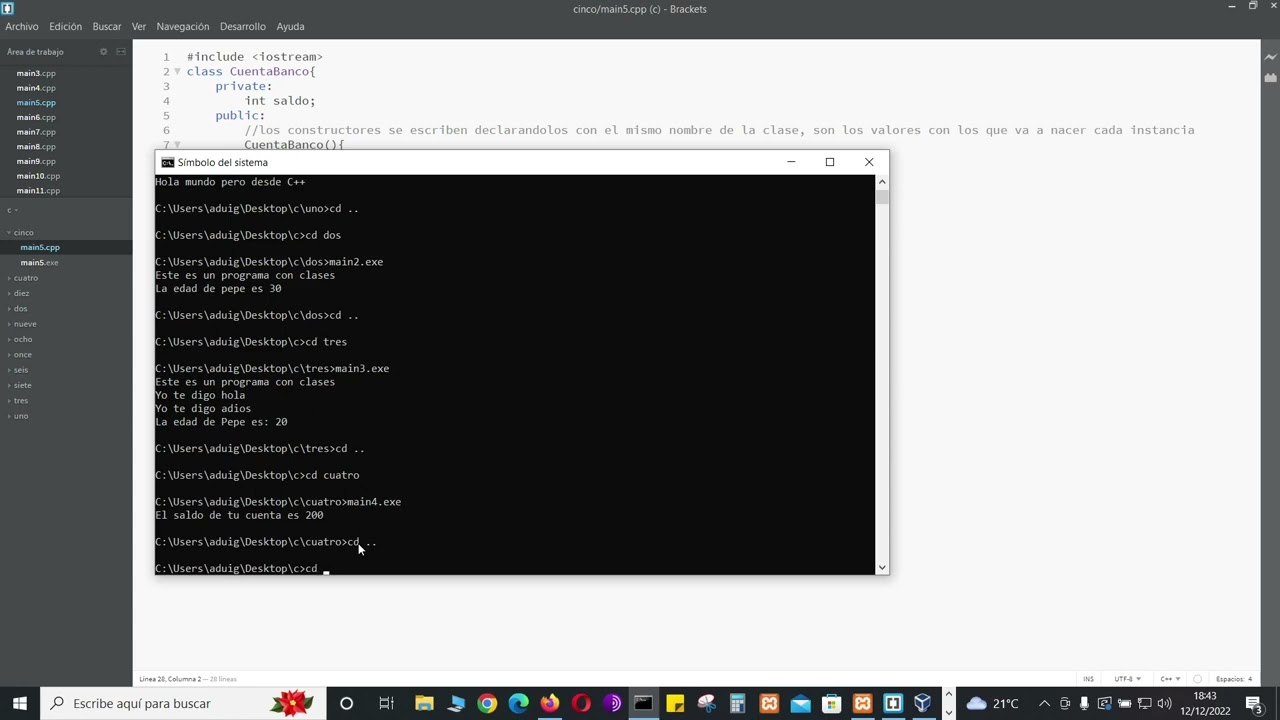1280x720 pixels.
Task: Click Cortana circle icon on taskbar
Action: (x=346, y=703)
